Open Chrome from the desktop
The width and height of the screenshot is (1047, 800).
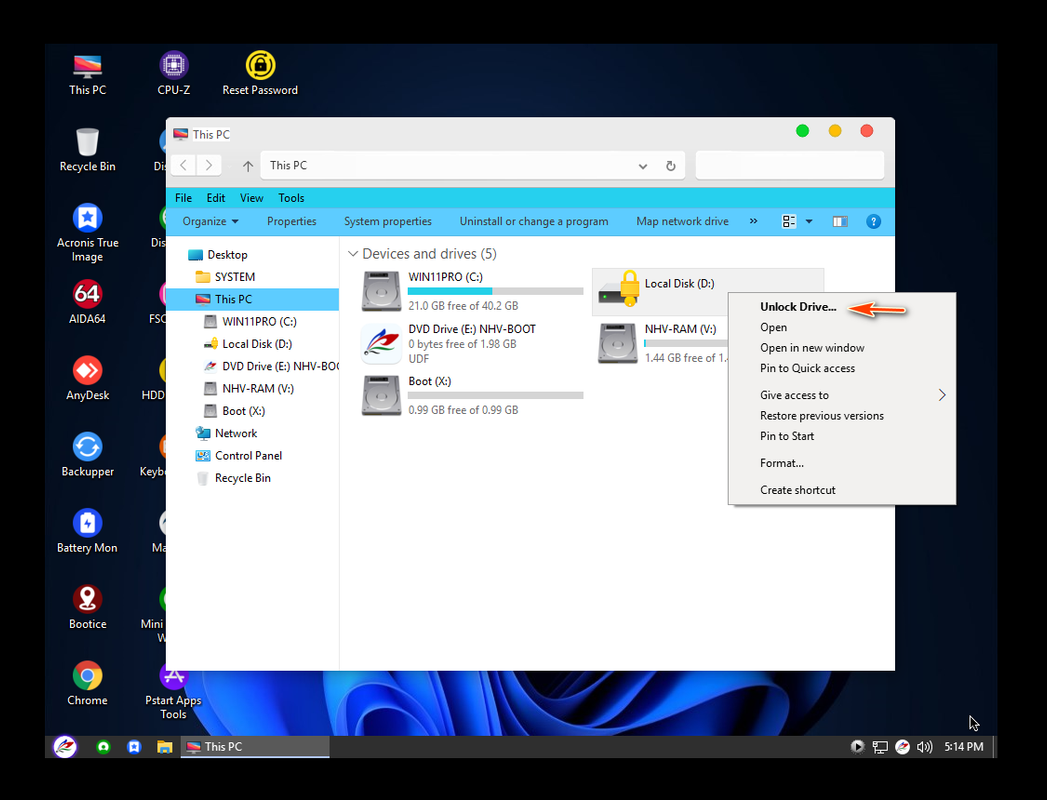(x=87, y=684)
